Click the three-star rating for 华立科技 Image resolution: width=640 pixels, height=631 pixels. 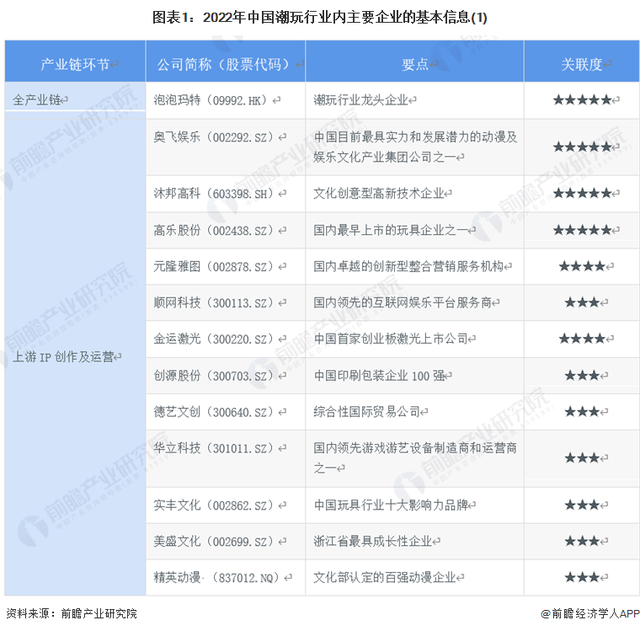tap(582, 458)
